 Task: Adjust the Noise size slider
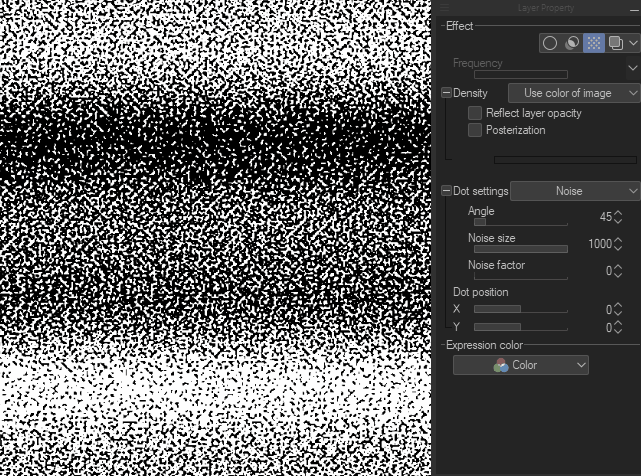pos(521,249)
